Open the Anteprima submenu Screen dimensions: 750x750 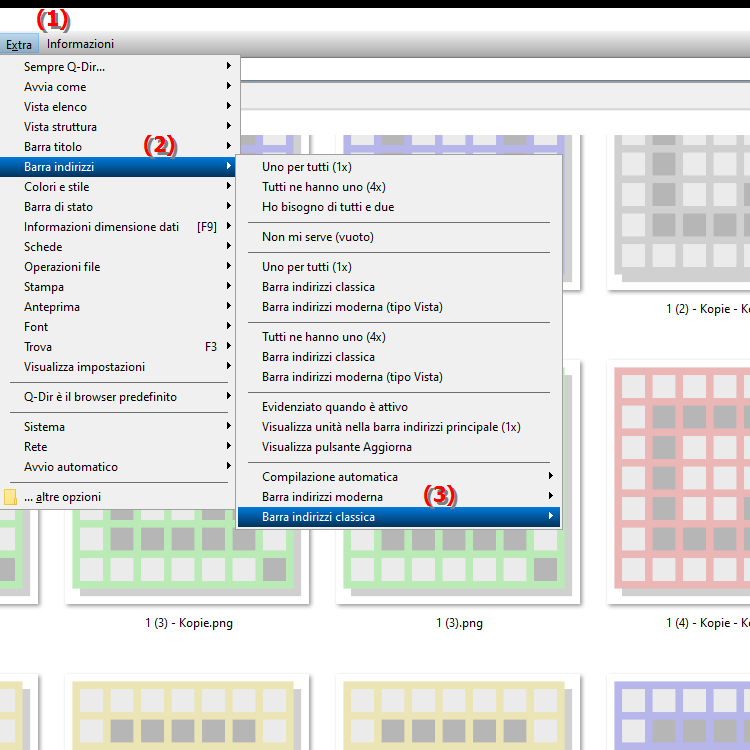[118, 307]
